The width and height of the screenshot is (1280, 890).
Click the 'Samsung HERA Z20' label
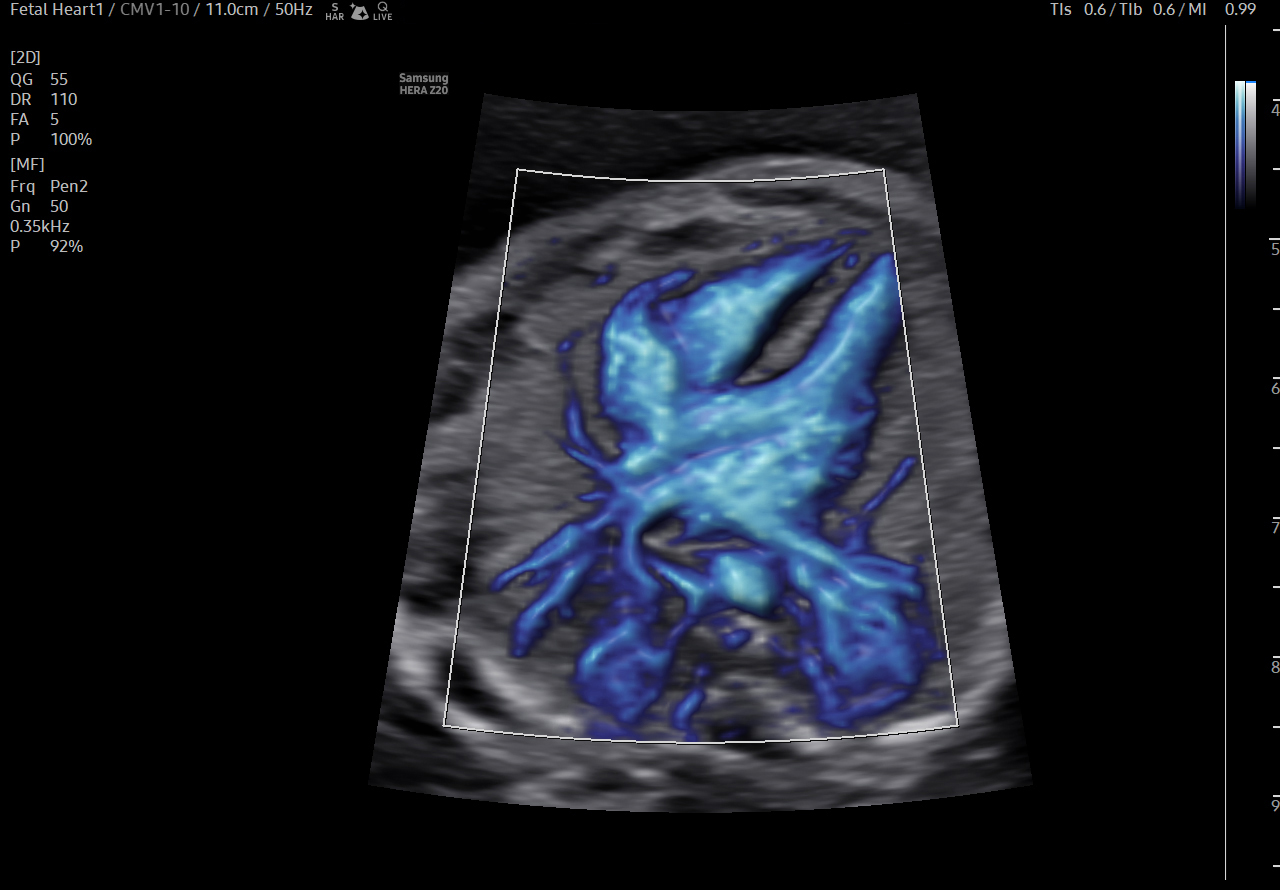pos(424,83)
